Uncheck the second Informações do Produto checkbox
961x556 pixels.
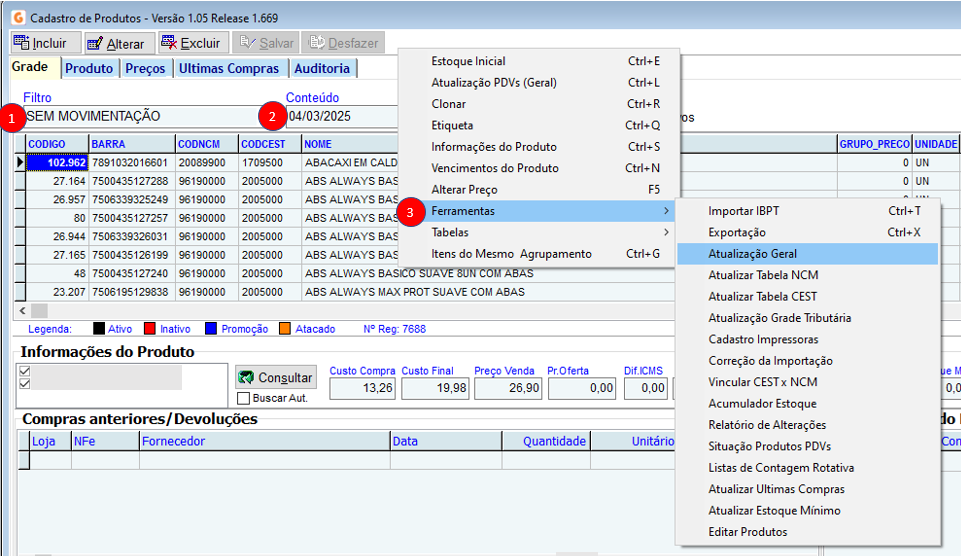point(25,383)
